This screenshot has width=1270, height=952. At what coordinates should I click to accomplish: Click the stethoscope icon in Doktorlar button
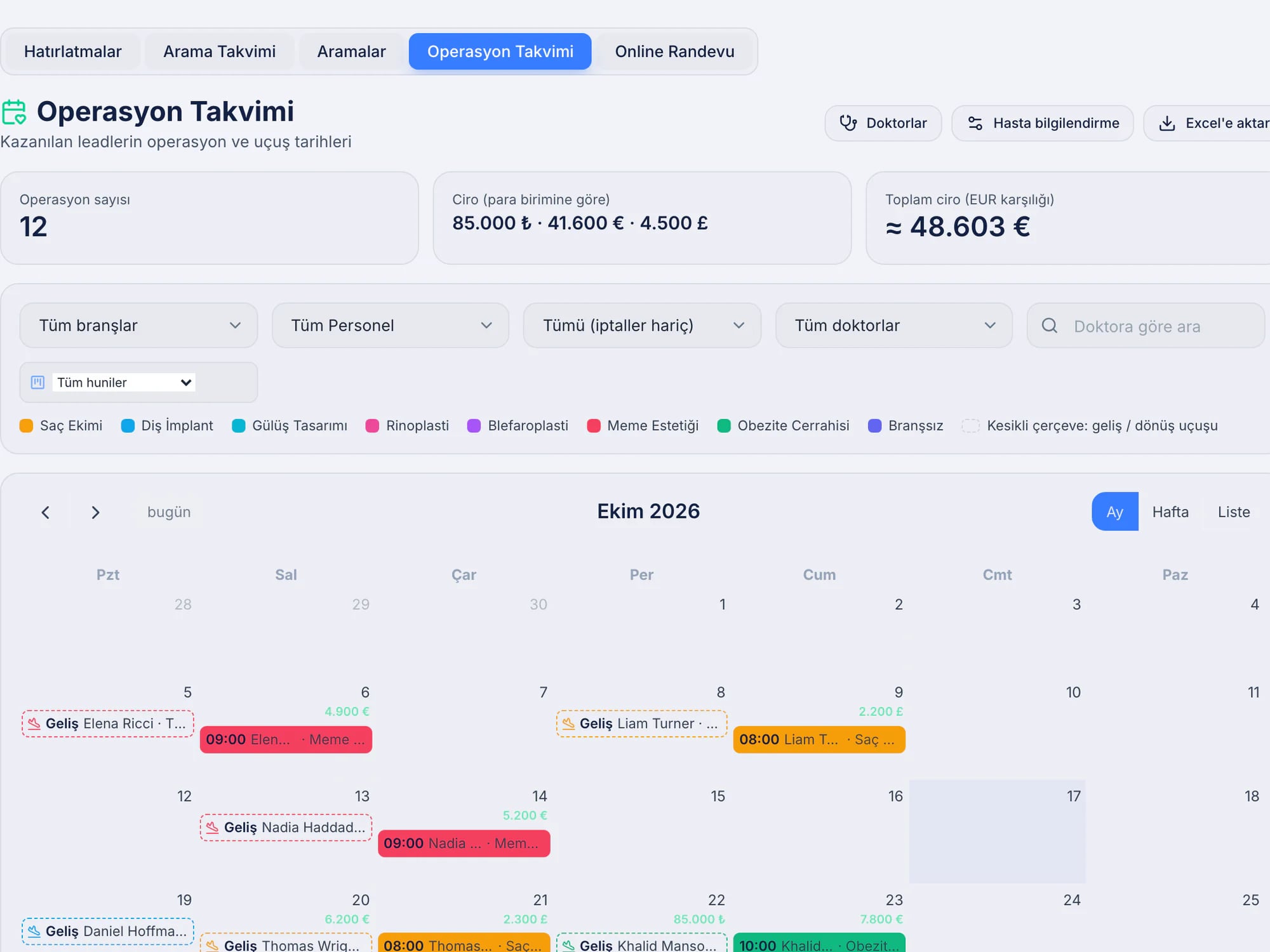click(x=848, y=123)
